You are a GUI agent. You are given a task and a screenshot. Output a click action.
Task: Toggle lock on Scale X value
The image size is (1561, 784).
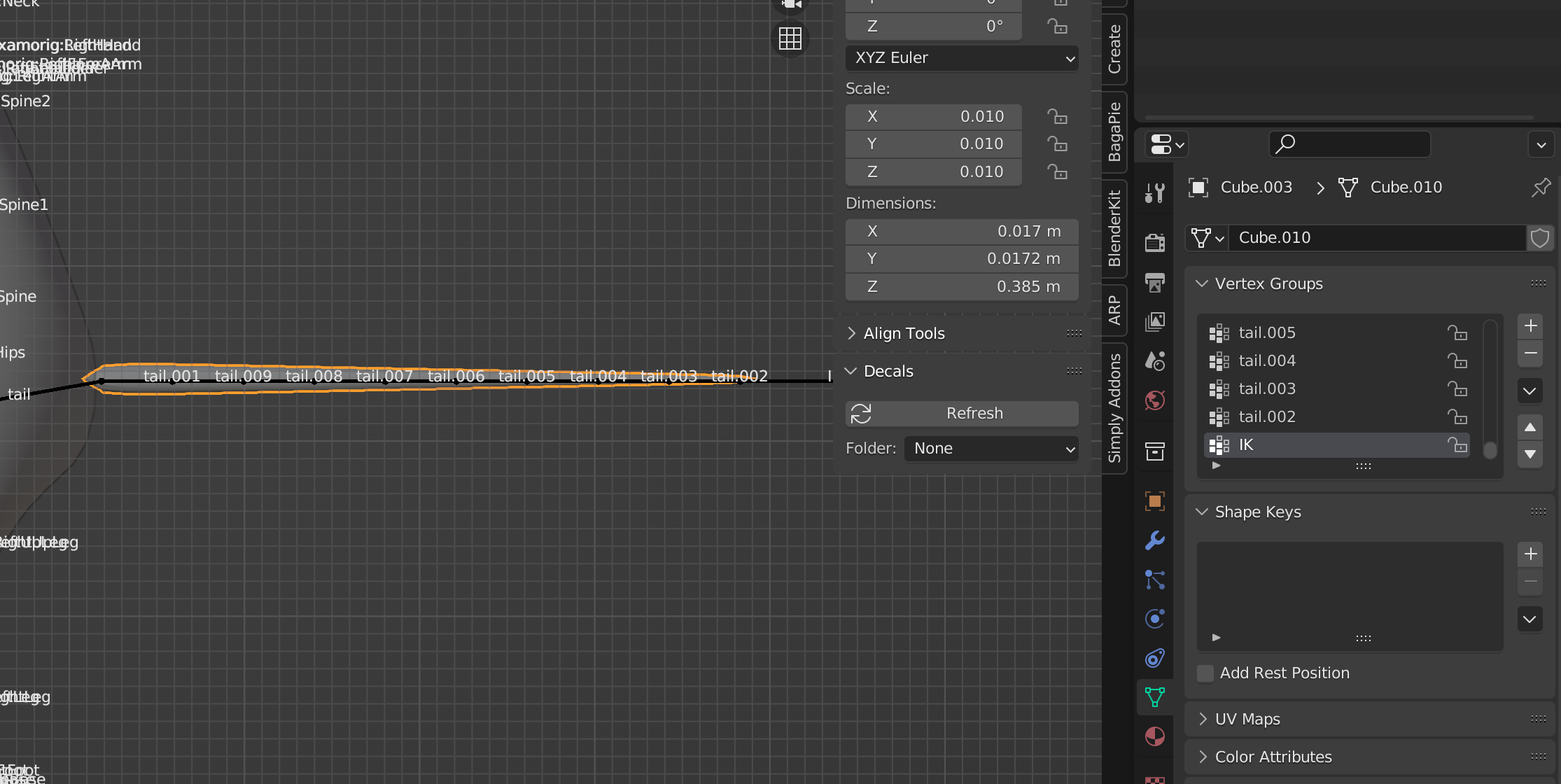(1057, 116)
